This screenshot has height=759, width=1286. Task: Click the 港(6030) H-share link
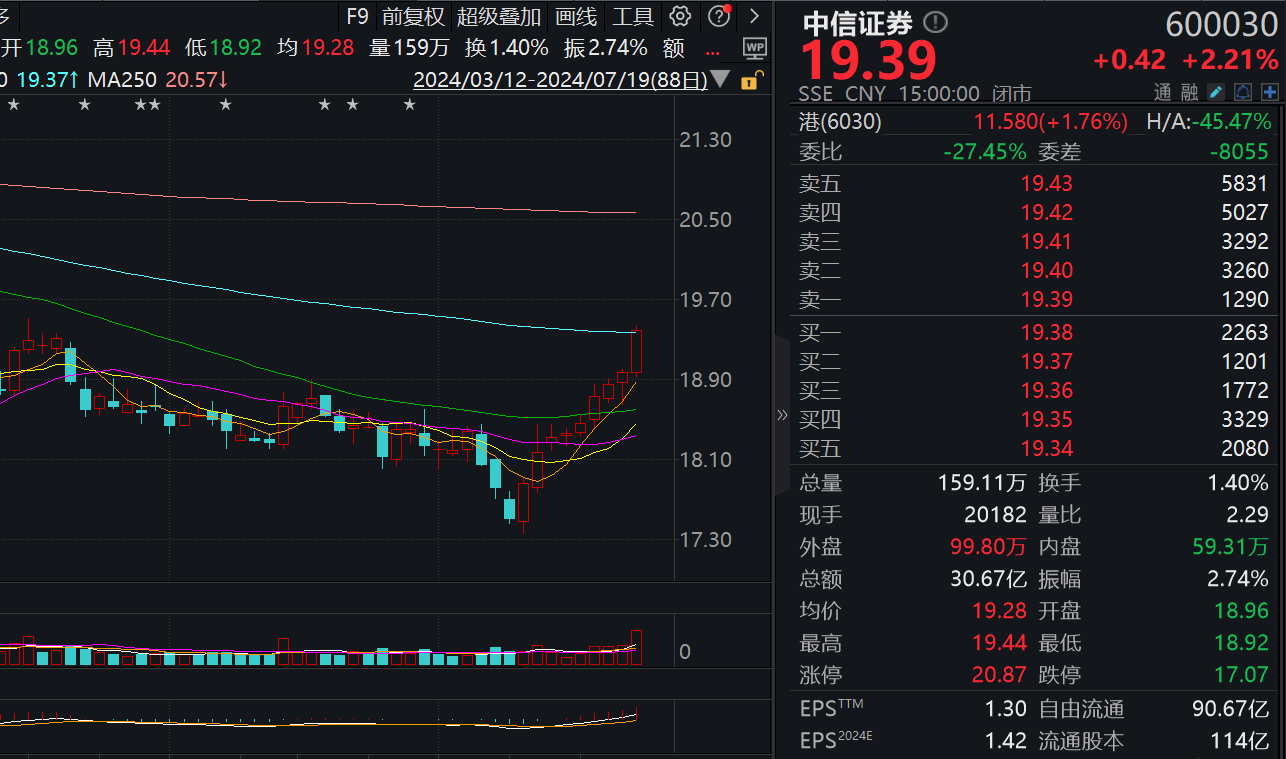tap(840, 122)
